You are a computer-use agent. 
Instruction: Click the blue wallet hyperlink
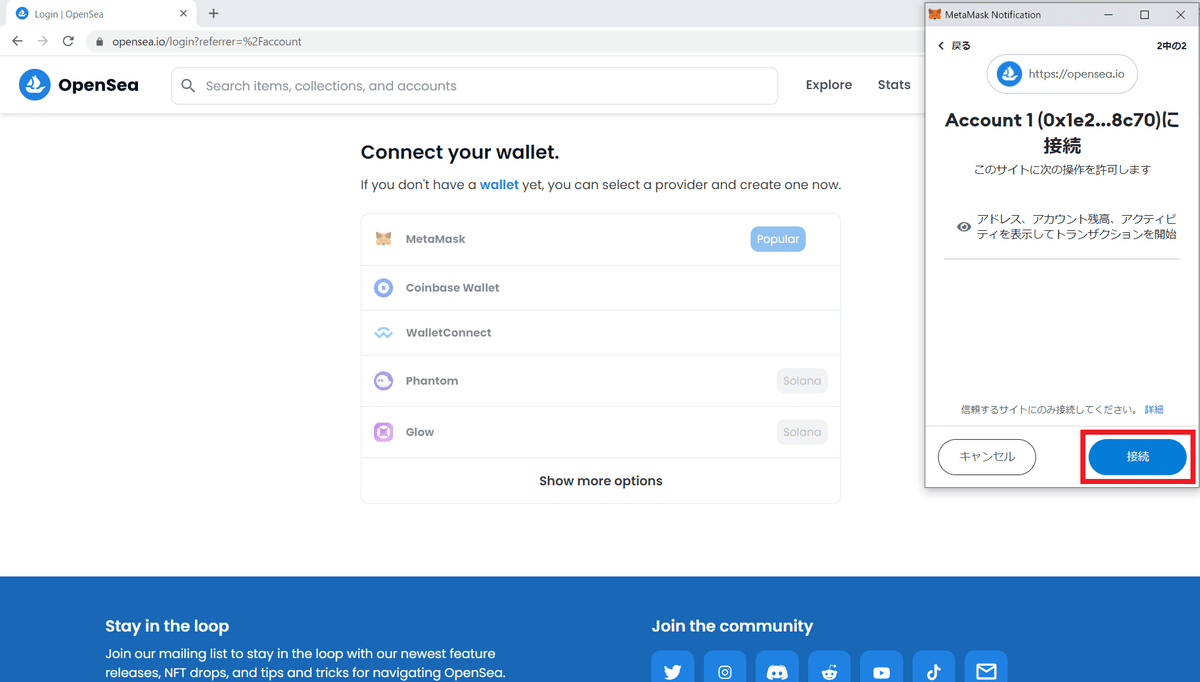pyautogui.click(x=499, y=185)
